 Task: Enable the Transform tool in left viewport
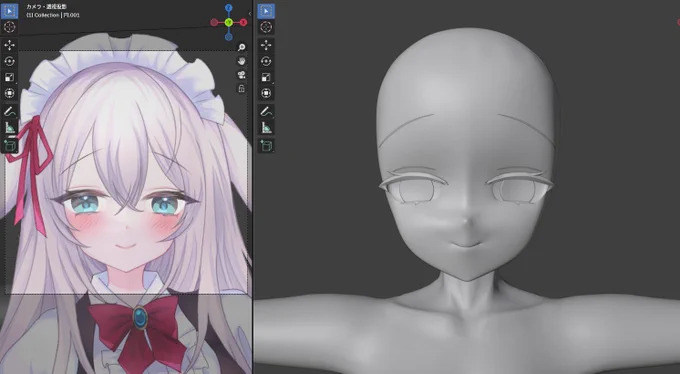(10, 93)
